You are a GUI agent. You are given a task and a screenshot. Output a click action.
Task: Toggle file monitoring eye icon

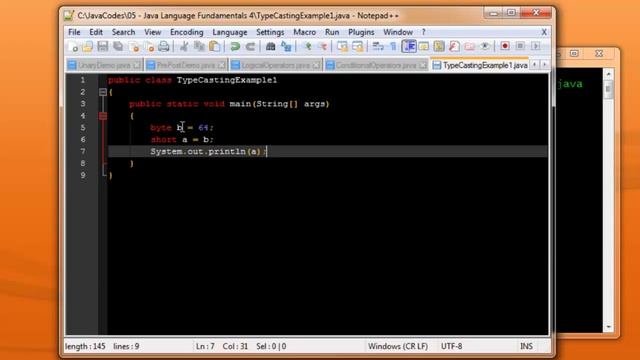[484, 47]
